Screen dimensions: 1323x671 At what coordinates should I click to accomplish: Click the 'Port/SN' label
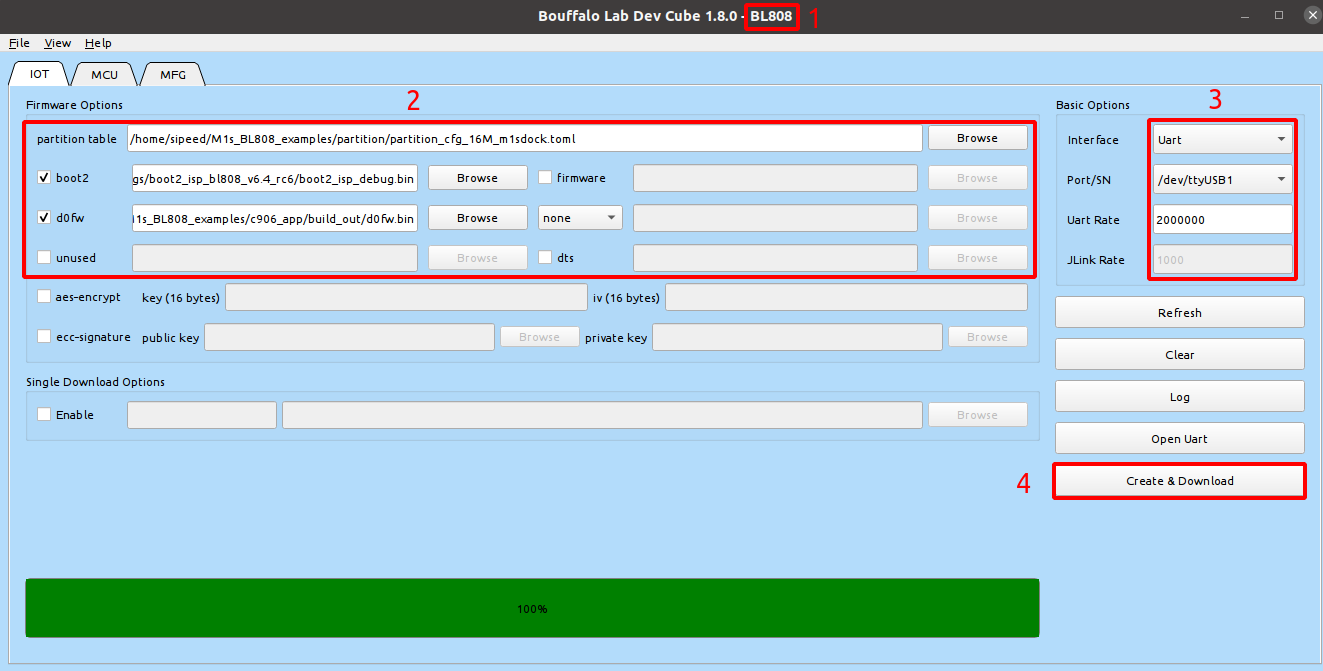click(x=1089, y=180)
